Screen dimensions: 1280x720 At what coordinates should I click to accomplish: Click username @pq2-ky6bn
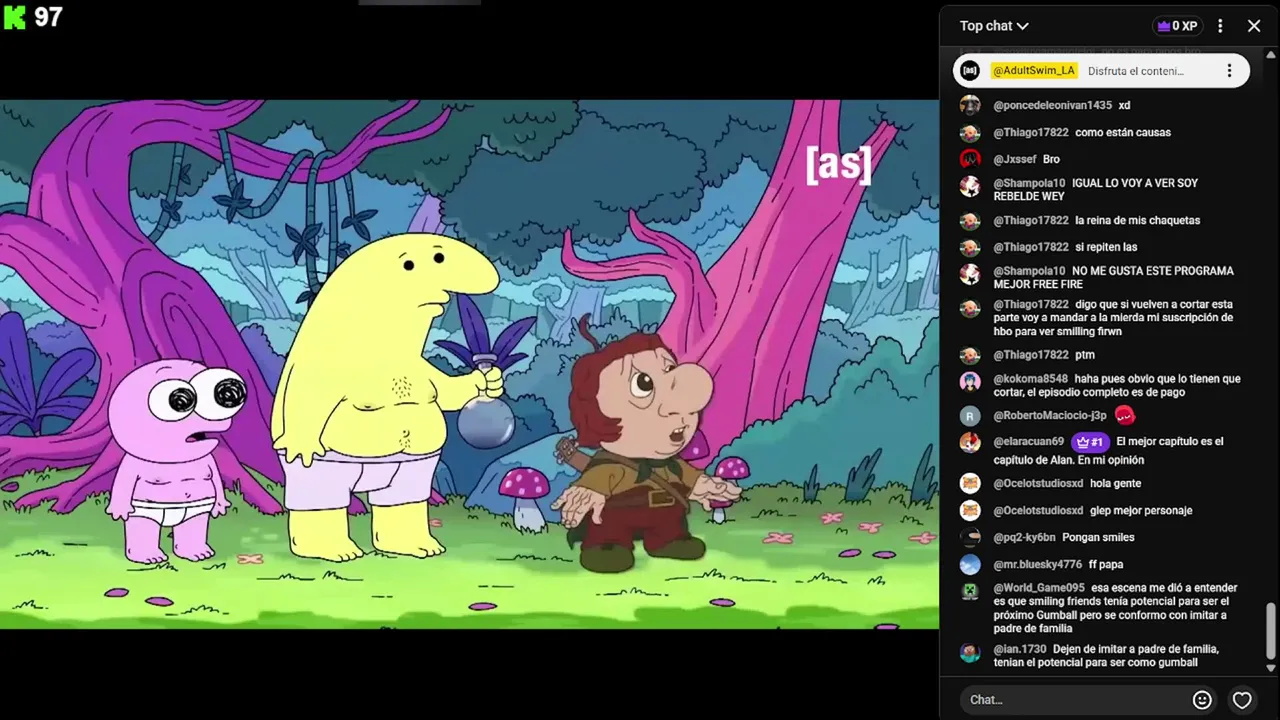coord(1024,537)
